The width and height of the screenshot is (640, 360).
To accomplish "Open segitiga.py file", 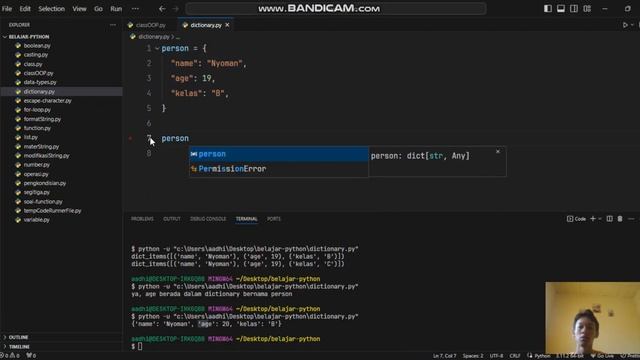I will 36,192.
